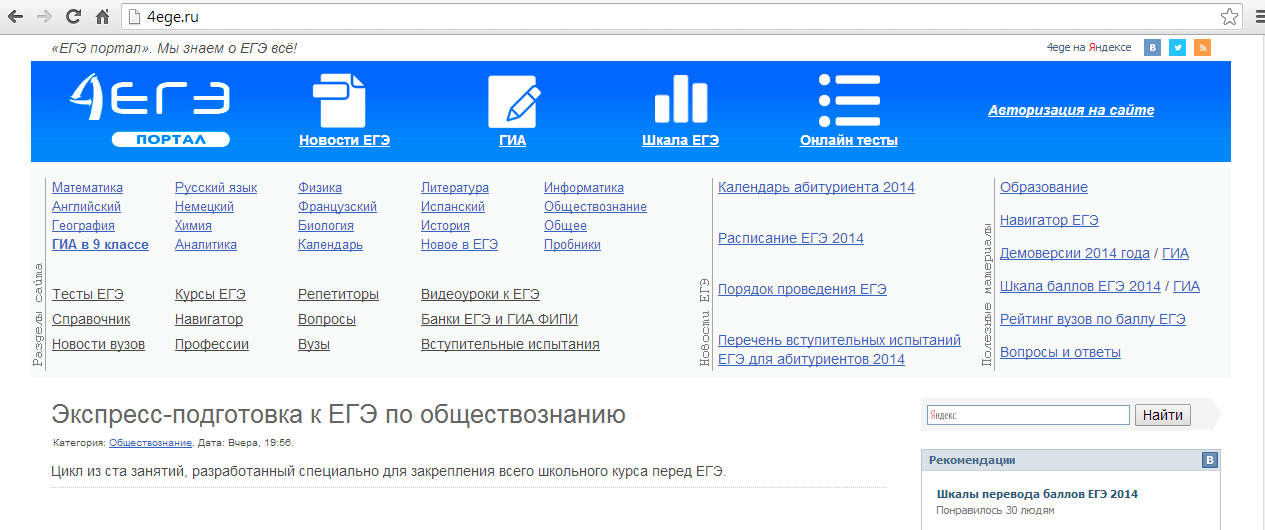Click the browser forward arrow
This screenshot has height=530, width=1265.
(x=45, y=16)
